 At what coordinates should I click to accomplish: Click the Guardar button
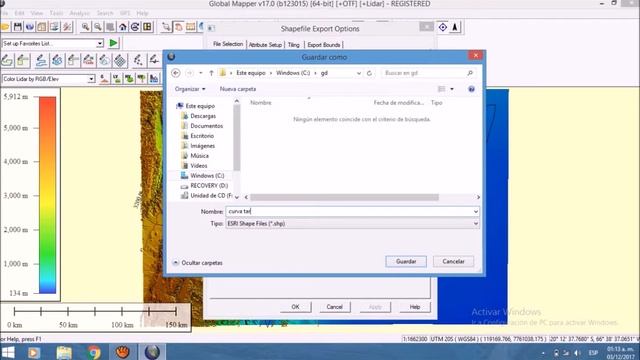pos(406,262)
